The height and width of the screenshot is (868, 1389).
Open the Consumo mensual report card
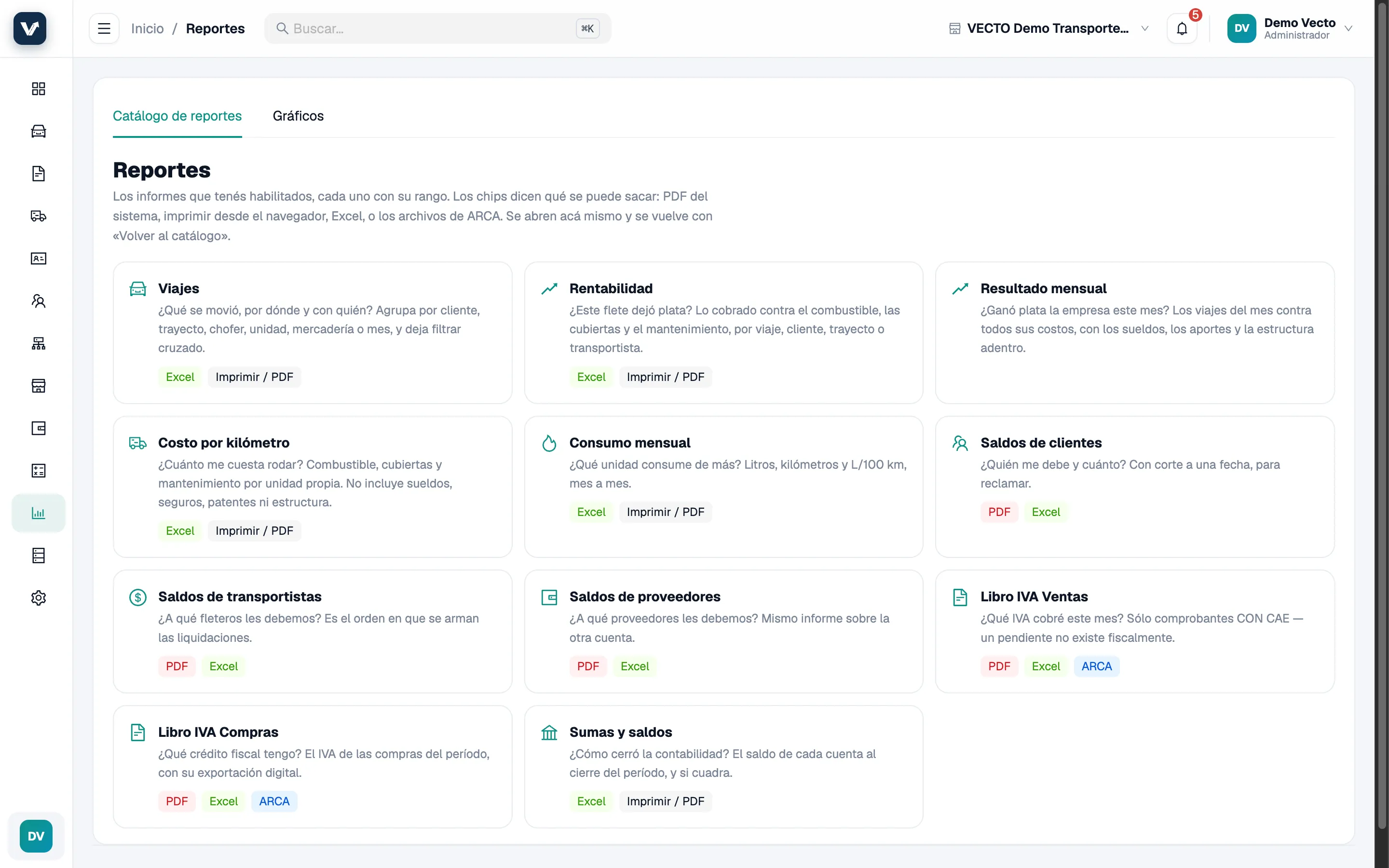click(x=723, y=486)
